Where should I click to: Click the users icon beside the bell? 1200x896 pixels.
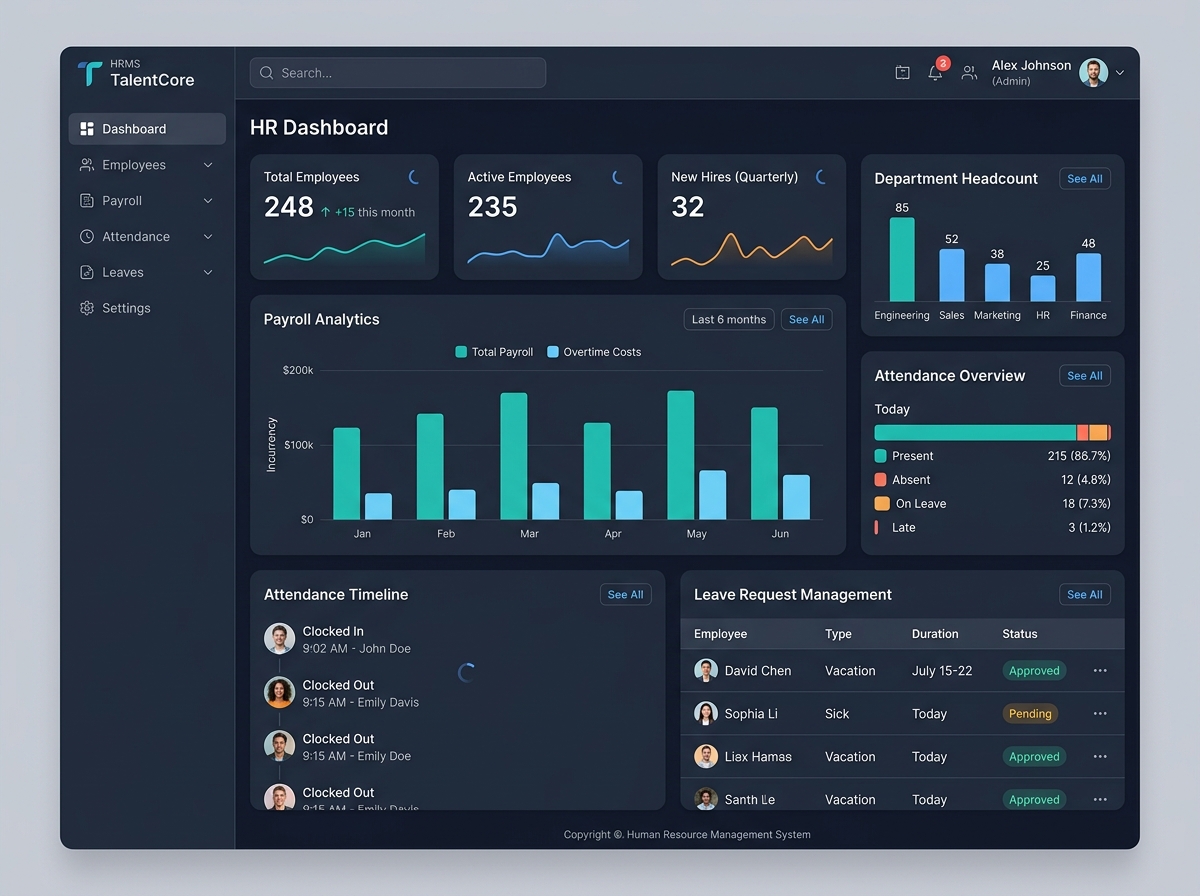click(969, 72)
